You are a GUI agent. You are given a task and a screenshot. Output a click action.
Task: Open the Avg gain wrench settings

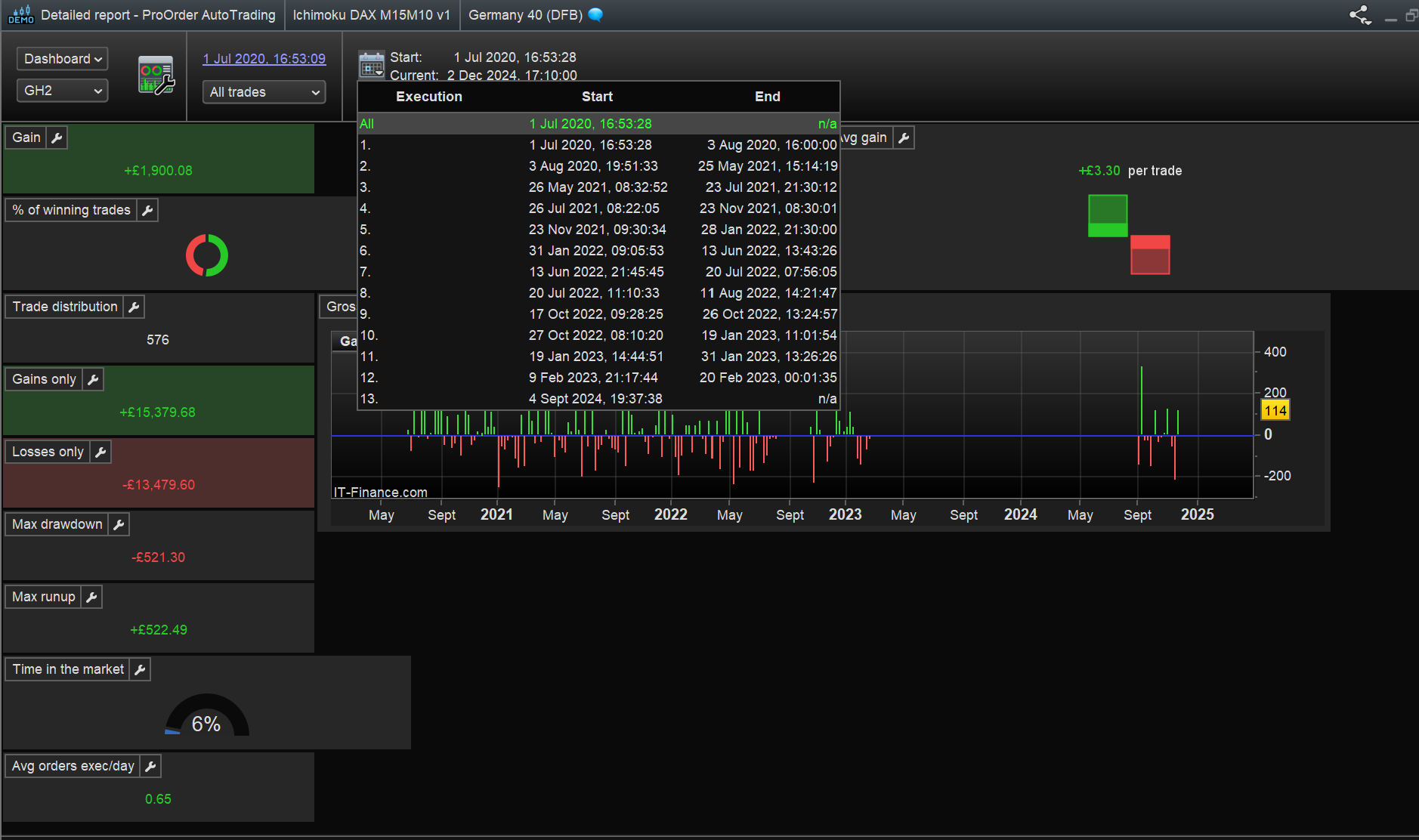[x=904, y=137]
